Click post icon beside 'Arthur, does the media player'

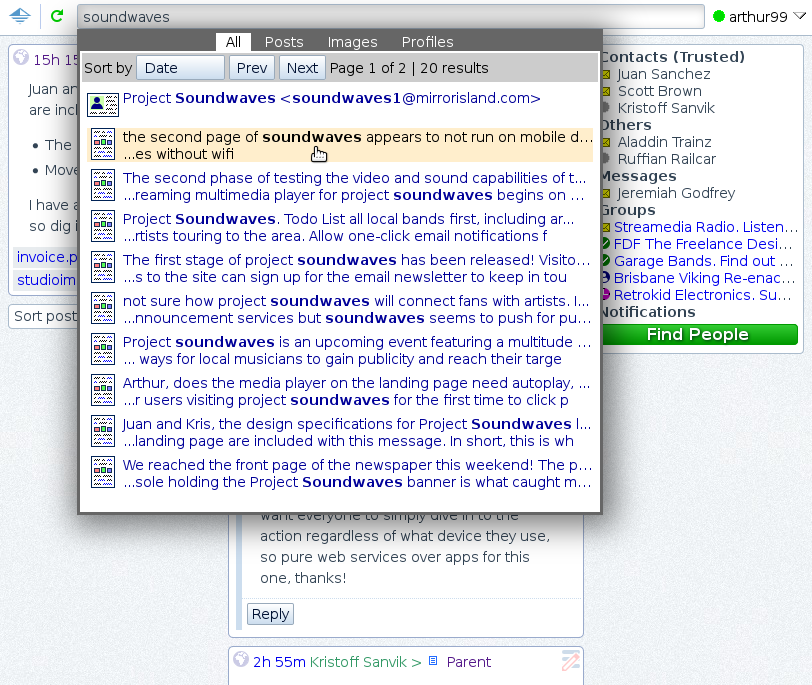click(103, 390)
